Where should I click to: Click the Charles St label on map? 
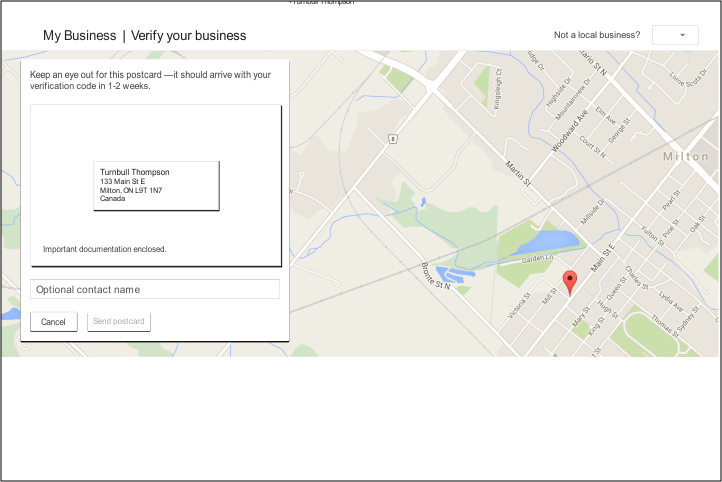tap(637, 278)
